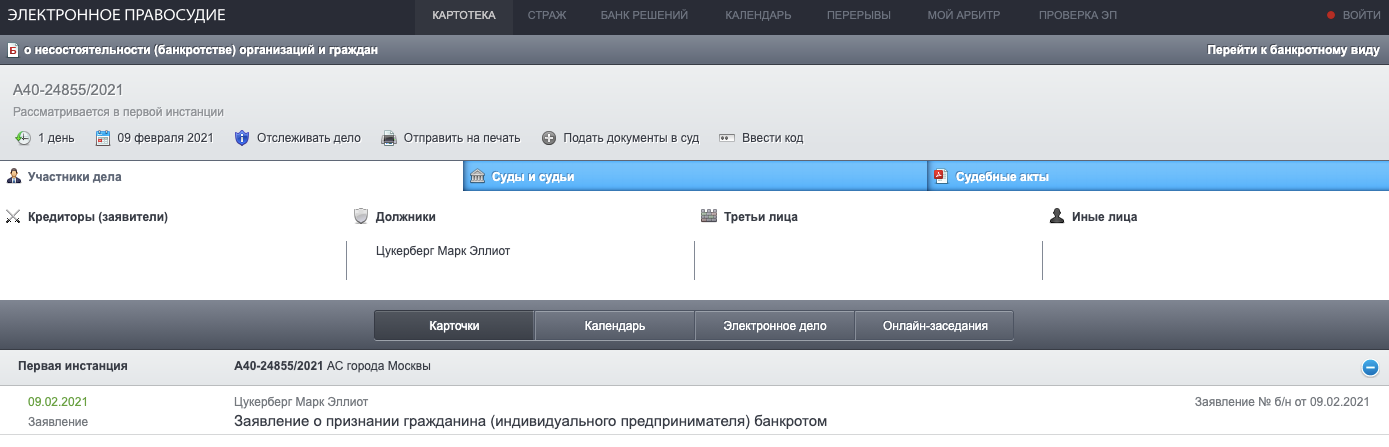Select the Календарь view button
The width and height of the screenshot is (1389, 447).
[x=614, y=326]
